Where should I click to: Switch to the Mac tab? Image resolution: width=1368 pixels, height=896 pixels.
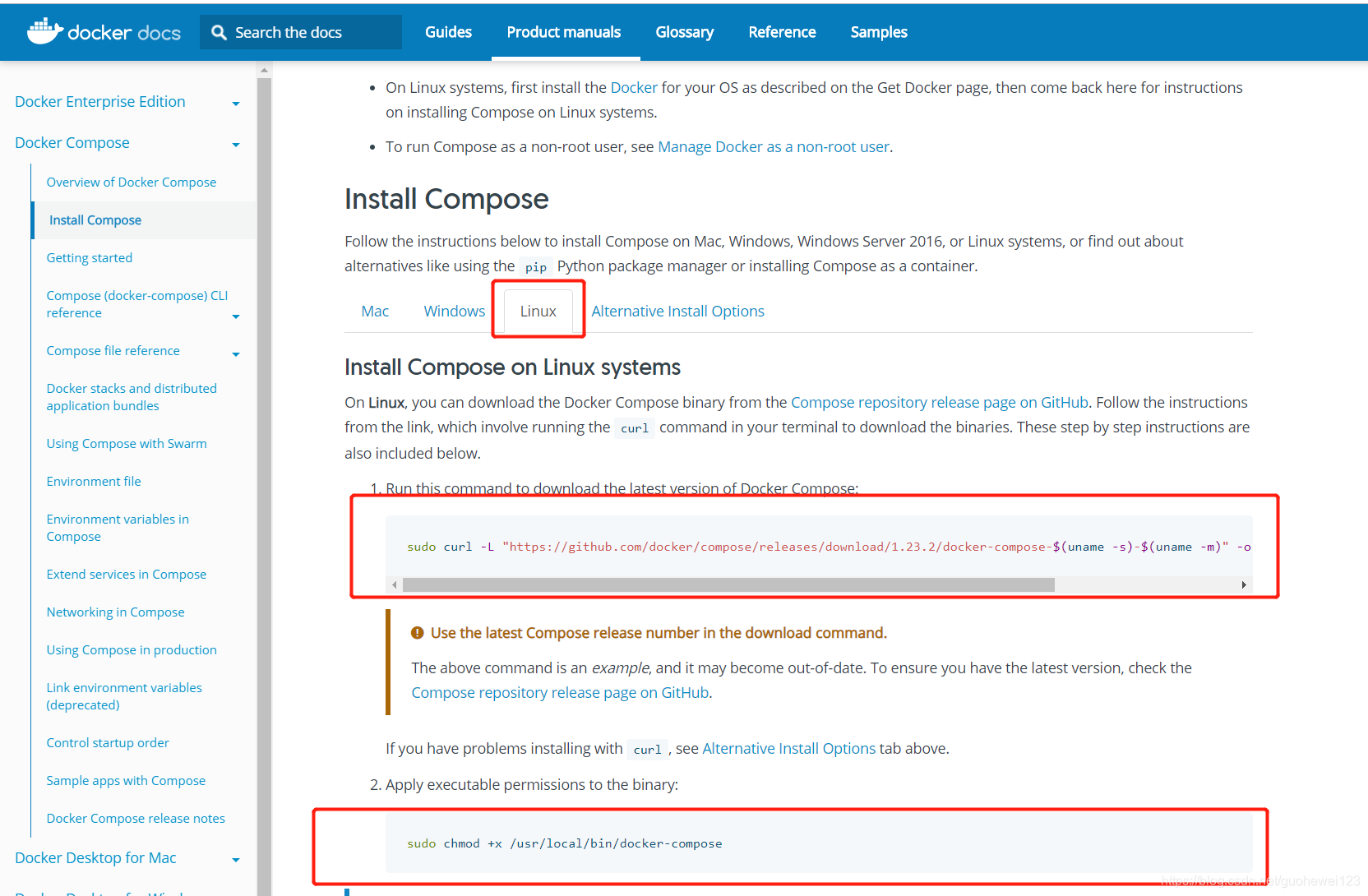coord(375,311)
